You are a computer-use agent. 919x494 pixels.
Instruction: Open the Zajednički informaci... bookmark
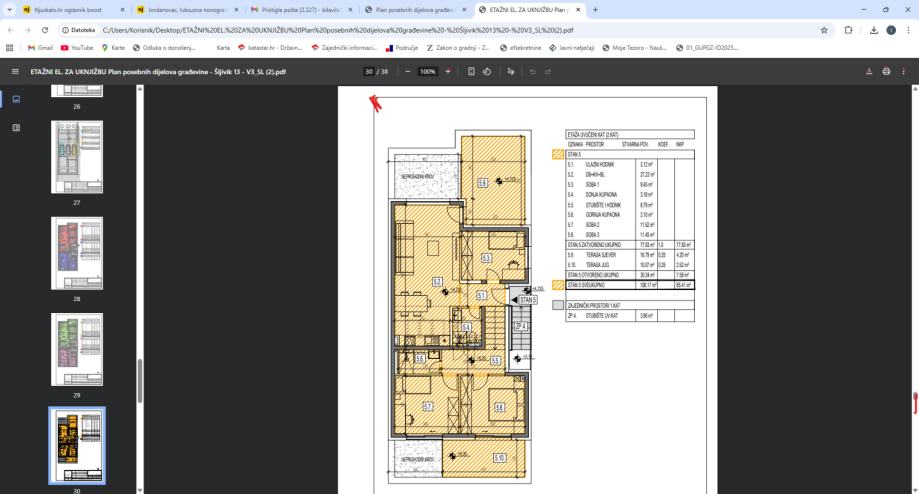click(x=345, y=47)
